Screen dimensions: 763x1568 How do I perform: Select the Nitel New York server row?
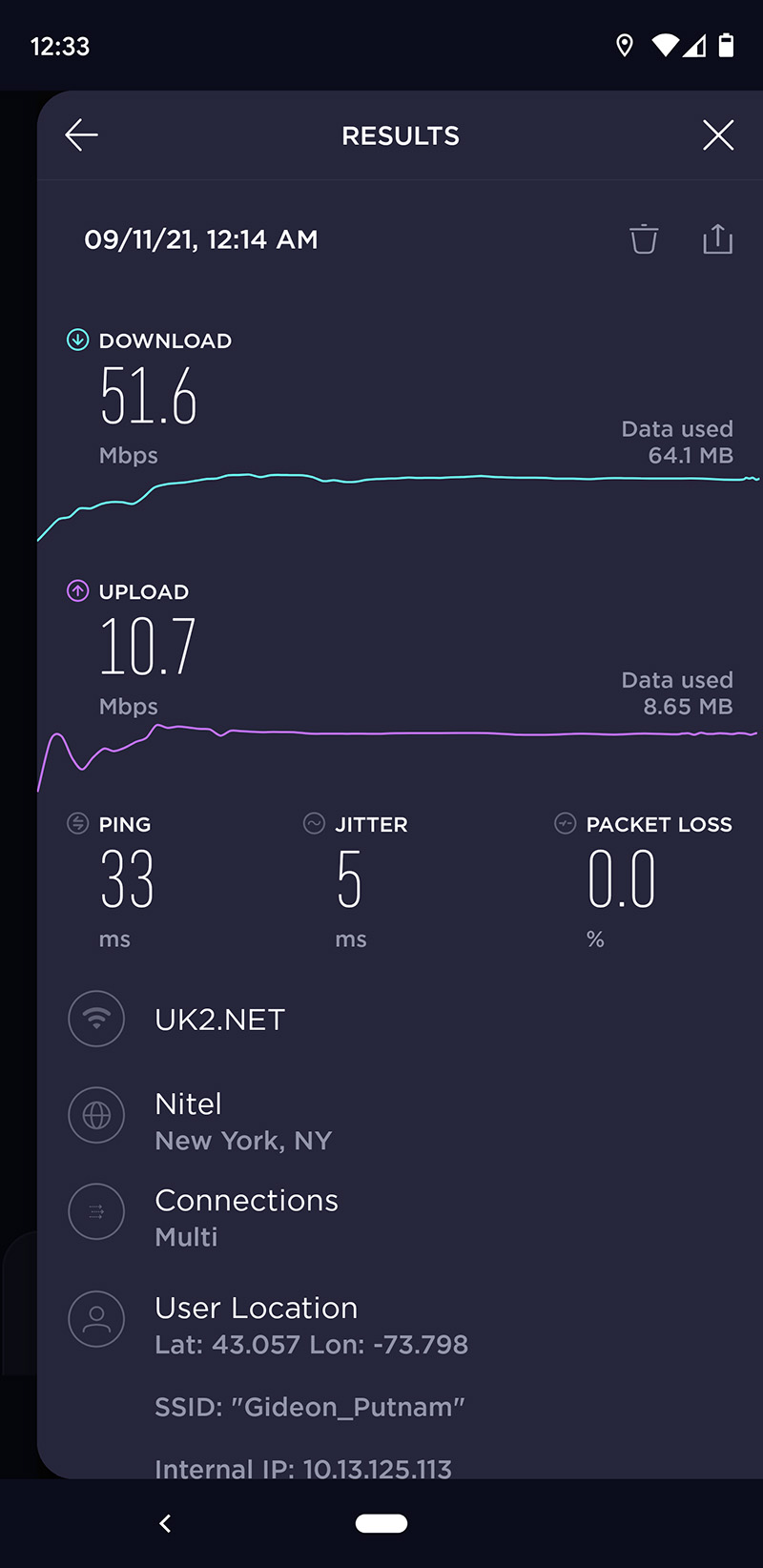(243, 1122)
